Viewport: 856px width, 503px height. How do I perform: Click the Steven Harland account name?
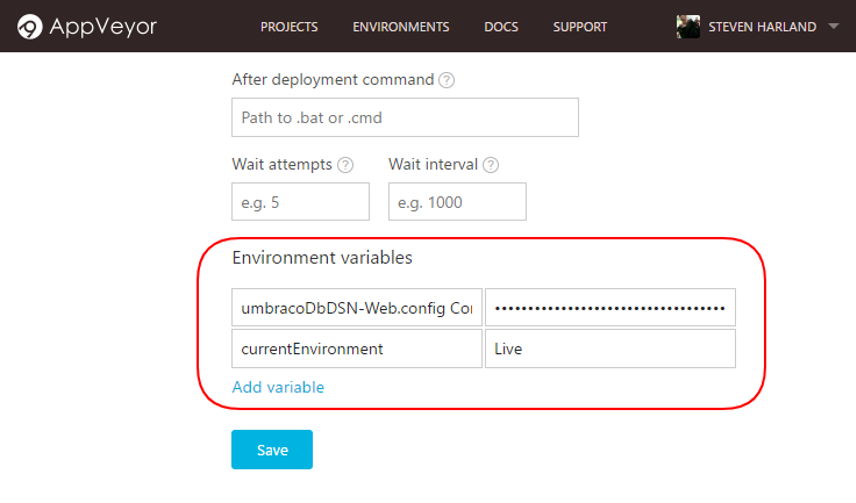(x=762, y=27)
